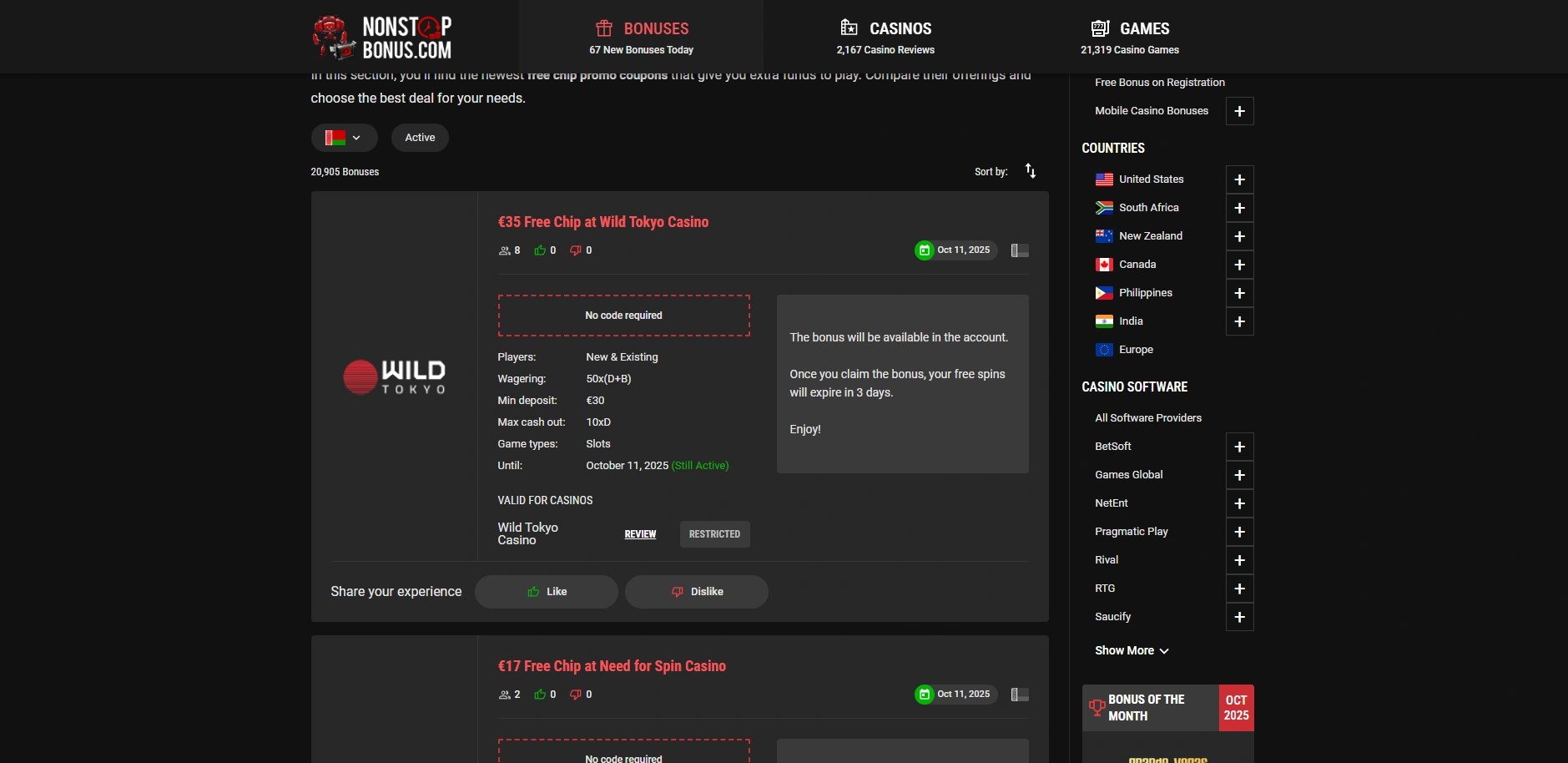Expand the Saucify plus button
1568x763 pixels.
1240,617
